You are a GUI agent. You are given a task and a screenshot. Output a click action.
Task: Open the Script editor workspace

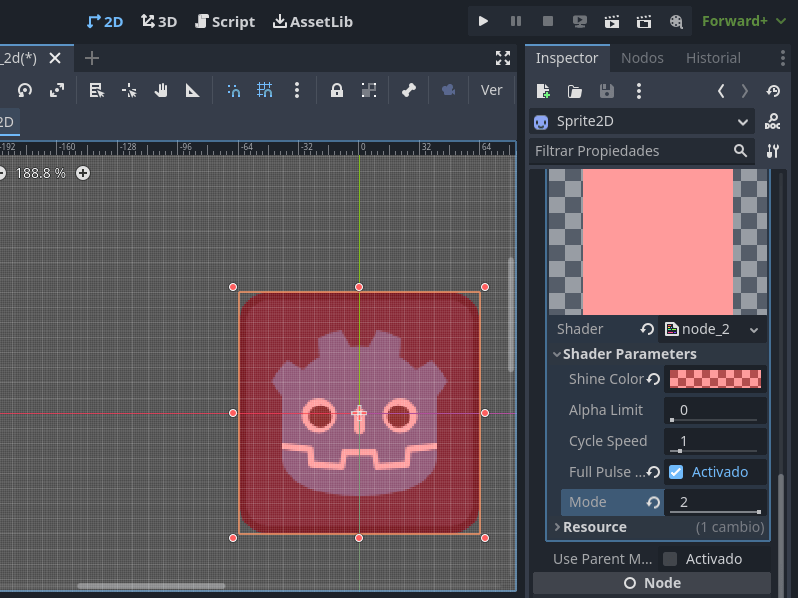[x=225, y=21]
